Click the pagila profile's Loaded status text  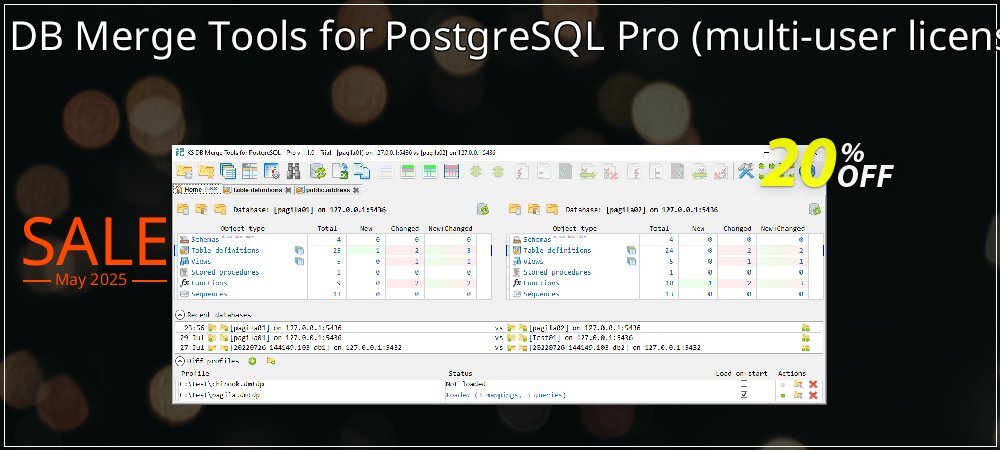(506, 395)
